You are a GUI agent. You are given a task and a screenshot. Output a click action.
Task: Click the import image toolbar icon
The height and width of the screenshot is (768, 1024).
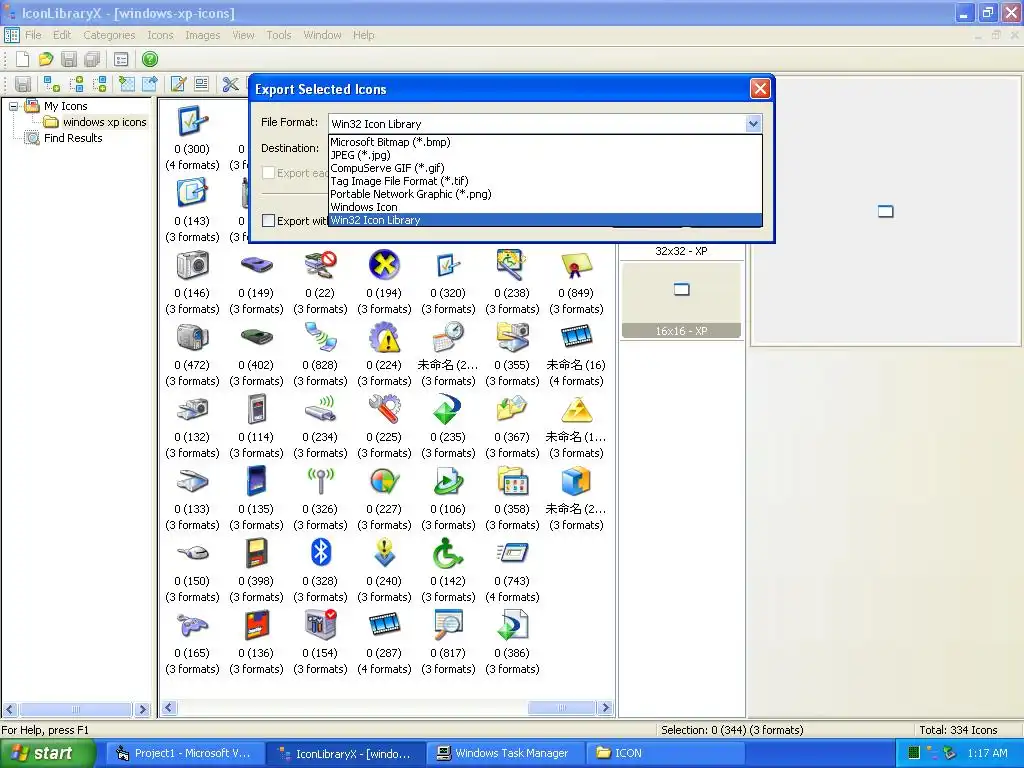point(127,84)
